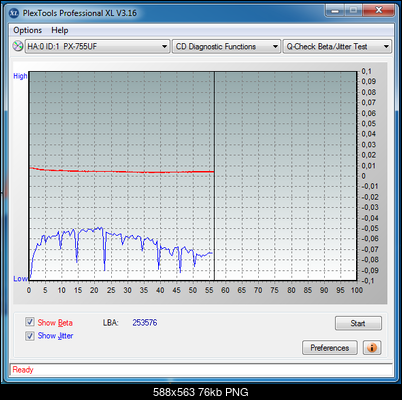Expand the CD Diagnostic Functions dropdown
Viewport: 402px width, 400px height.
pyautogui.click(x=226, y=46)
